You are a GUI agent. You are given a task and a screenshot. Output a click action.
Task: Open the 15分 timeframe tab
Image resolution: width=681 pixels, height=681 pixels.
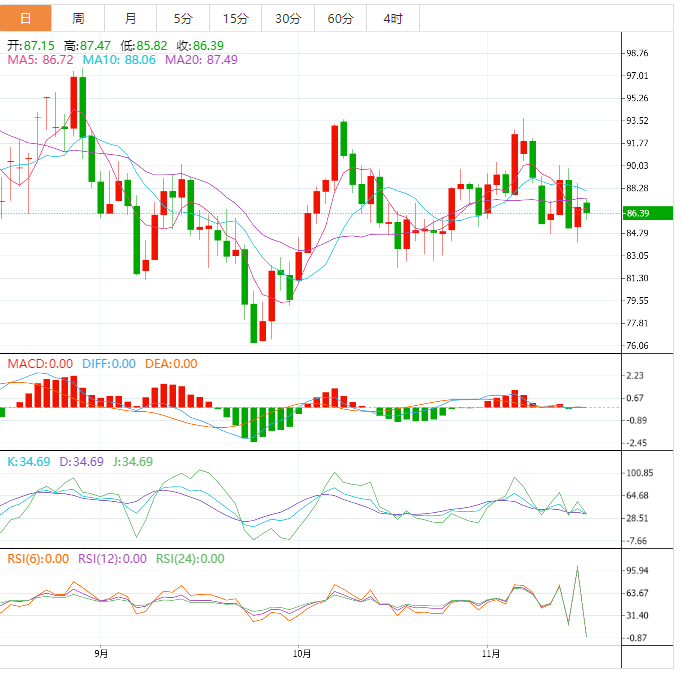(235, 18)
